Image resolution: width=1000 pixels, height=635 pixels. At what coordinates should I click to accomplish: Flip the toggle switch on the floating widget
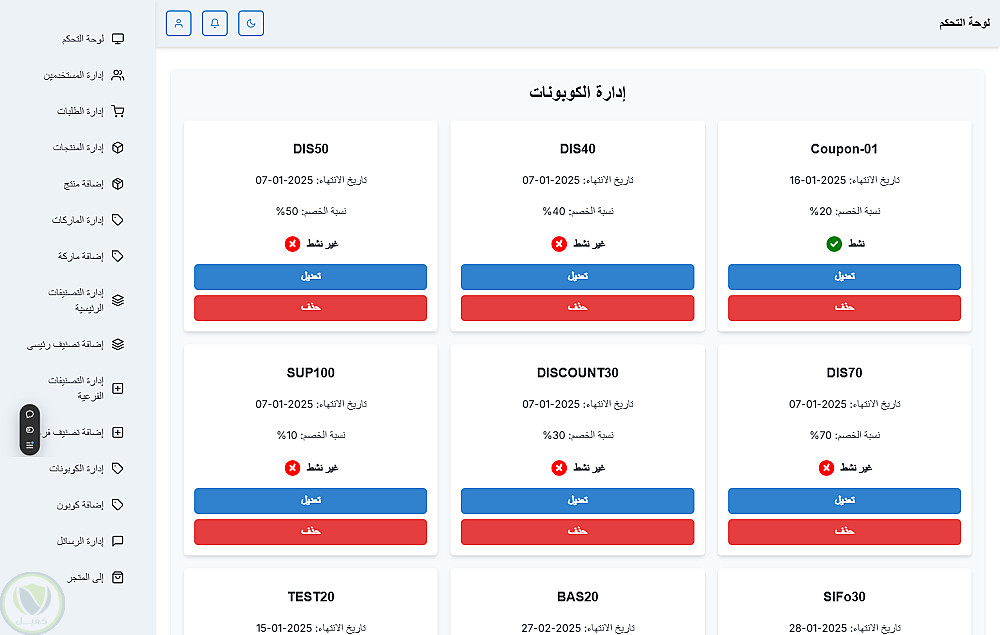point(30,429)
